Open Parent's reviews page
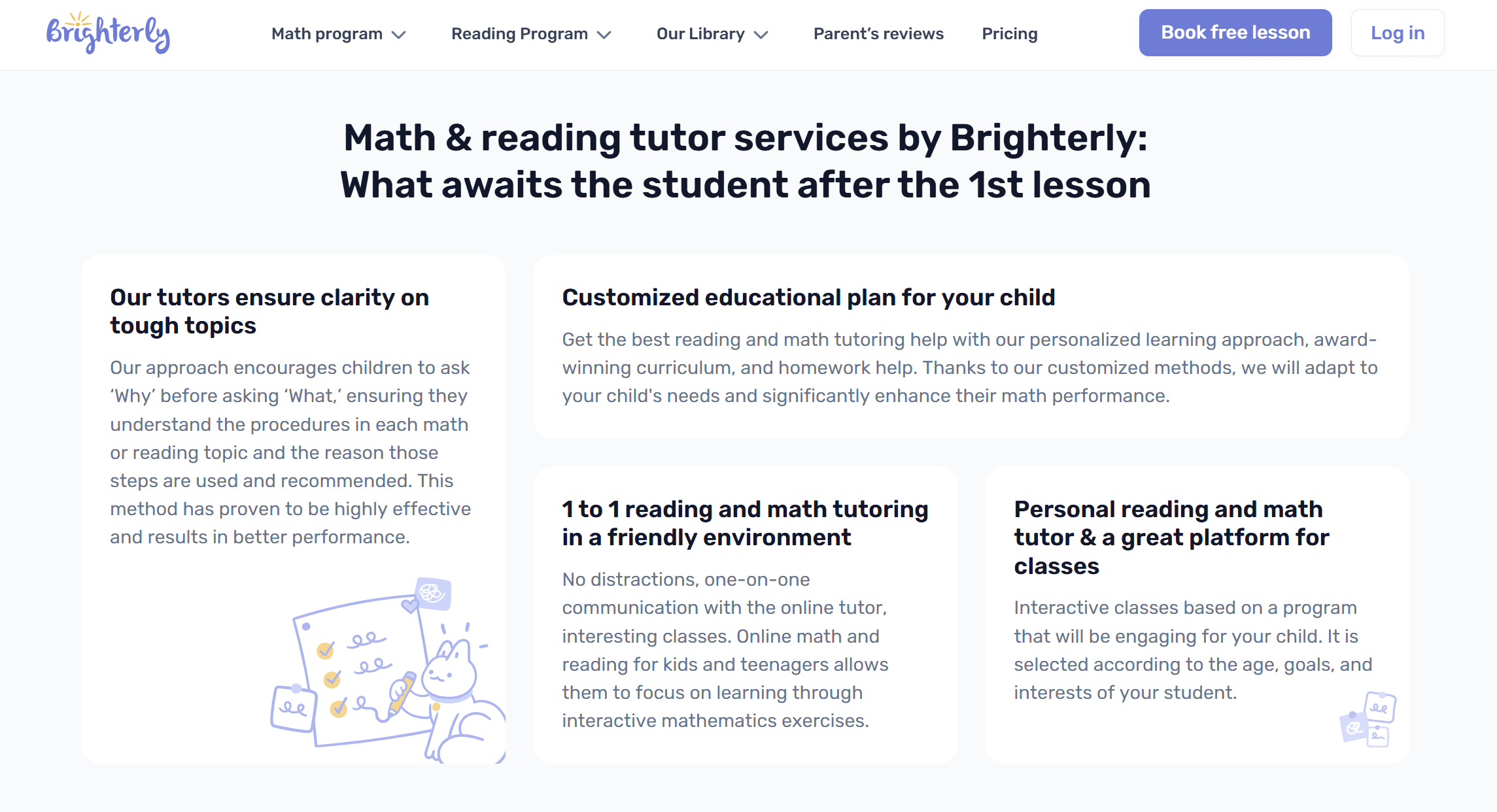This screenshot has height=812, width=1497. [x=878, y=33]
